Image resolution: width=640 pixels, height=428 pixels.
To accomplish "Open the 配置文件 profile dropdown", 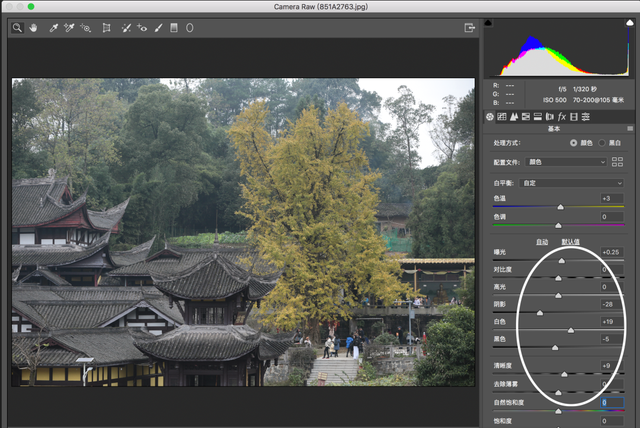I will click(567, 162).
